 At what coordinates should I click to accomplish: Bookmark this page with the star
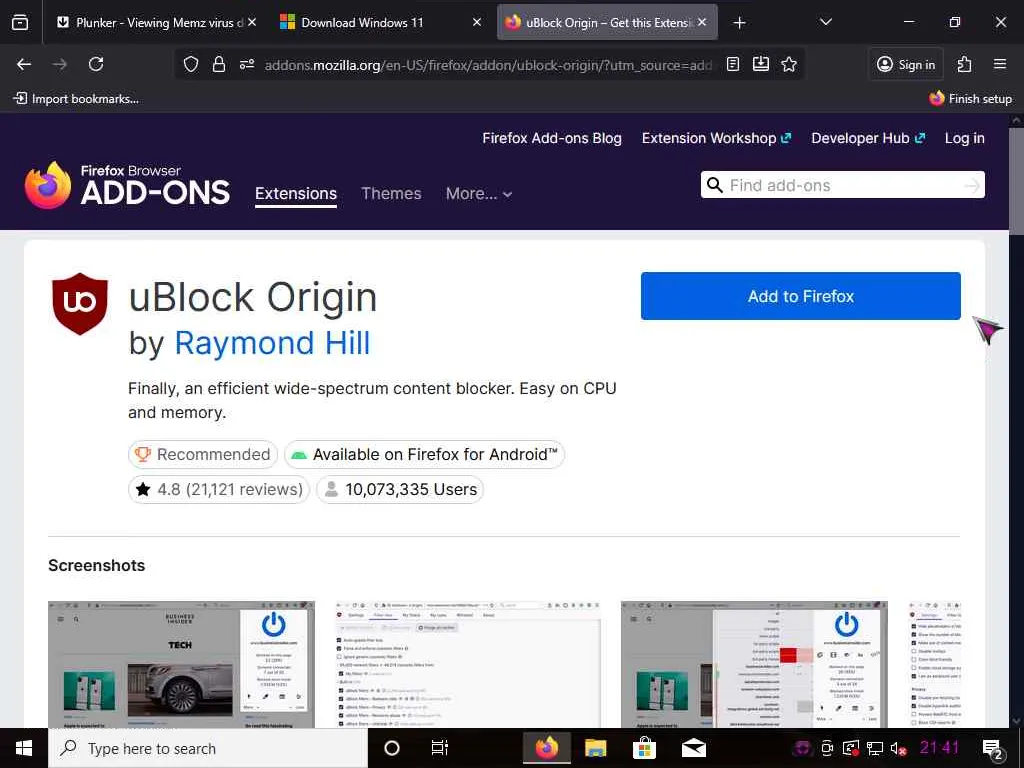tap(789, 64)
